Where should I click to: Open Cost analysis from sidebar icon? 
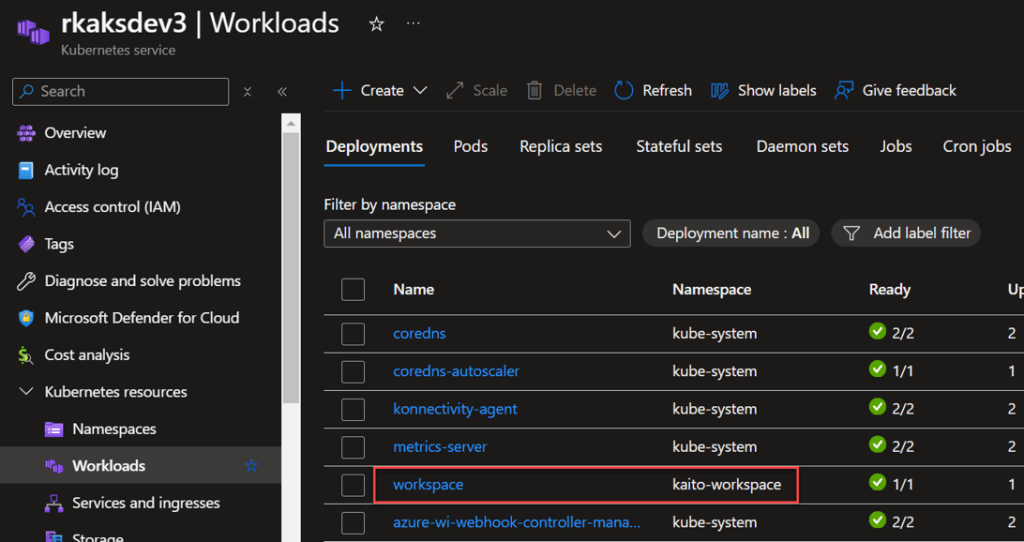[x=26, y=355]
